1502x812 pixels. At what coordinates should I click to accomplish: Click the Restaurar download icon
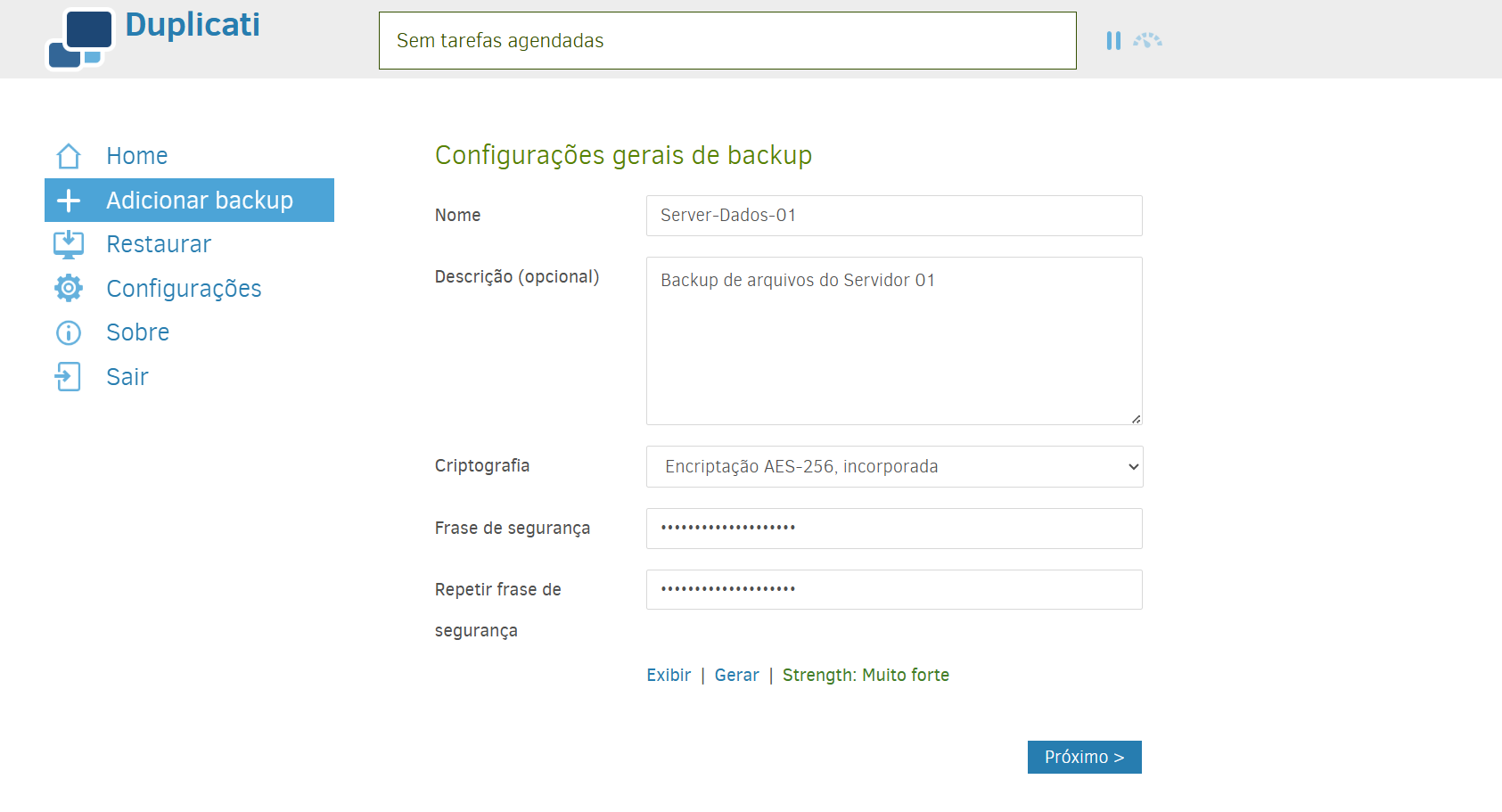coord(69,244)
